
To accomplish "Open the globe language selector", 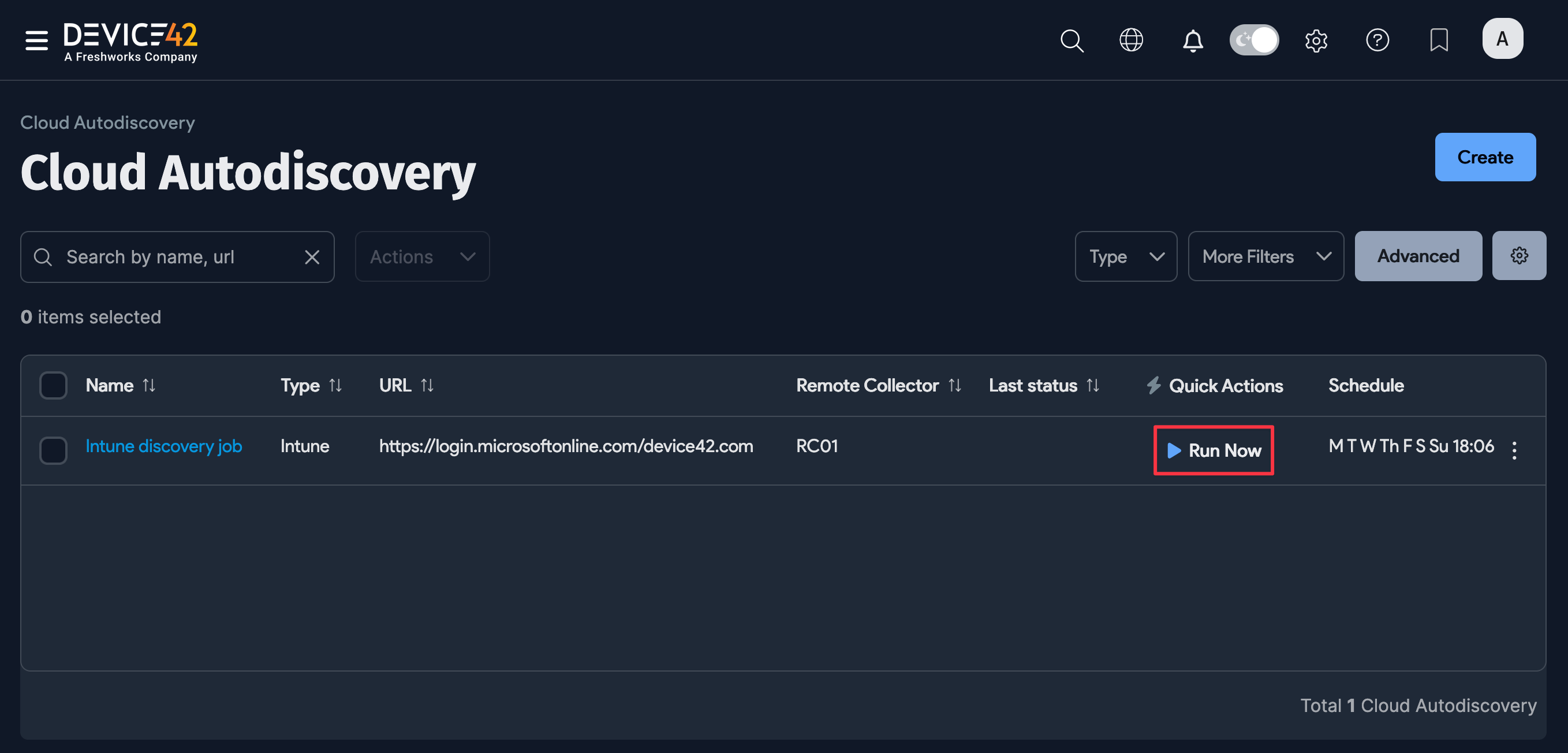I will coord(1132,40).
